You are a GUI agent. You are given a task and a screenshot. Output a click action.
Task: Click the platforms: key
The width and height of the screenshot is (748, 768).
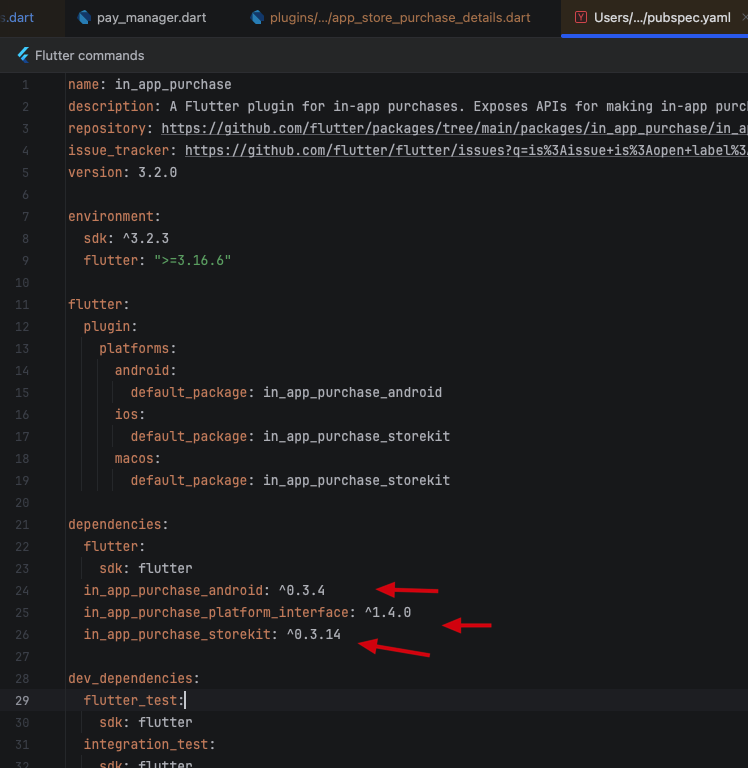tap(138, 348)
